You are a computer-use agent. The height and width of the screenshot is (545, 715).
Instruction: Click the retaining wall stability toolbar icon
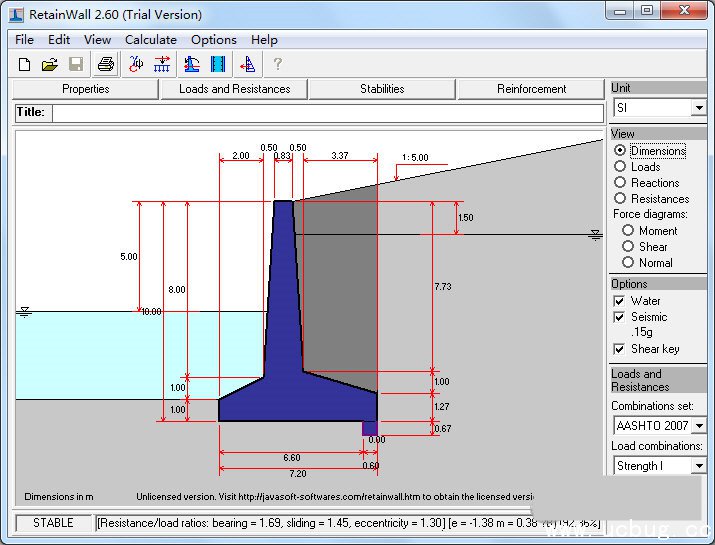tap(192, 65)
